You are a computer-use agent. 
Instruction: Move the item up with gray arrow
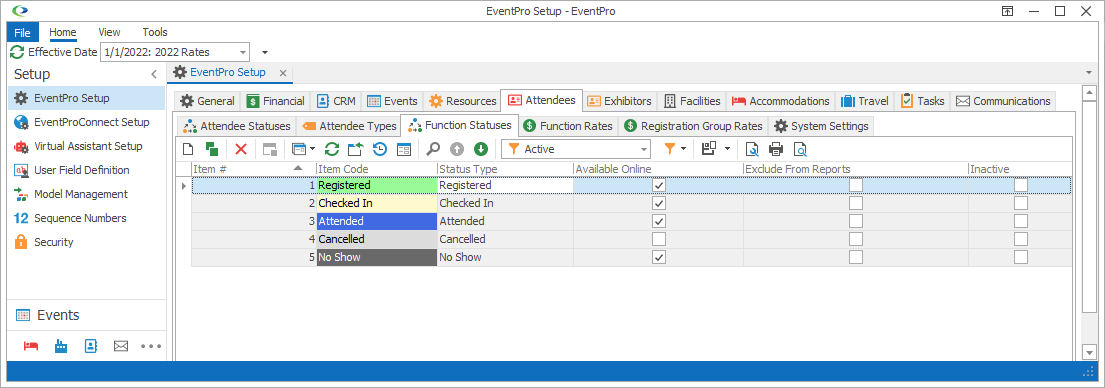tap(457, 149)
